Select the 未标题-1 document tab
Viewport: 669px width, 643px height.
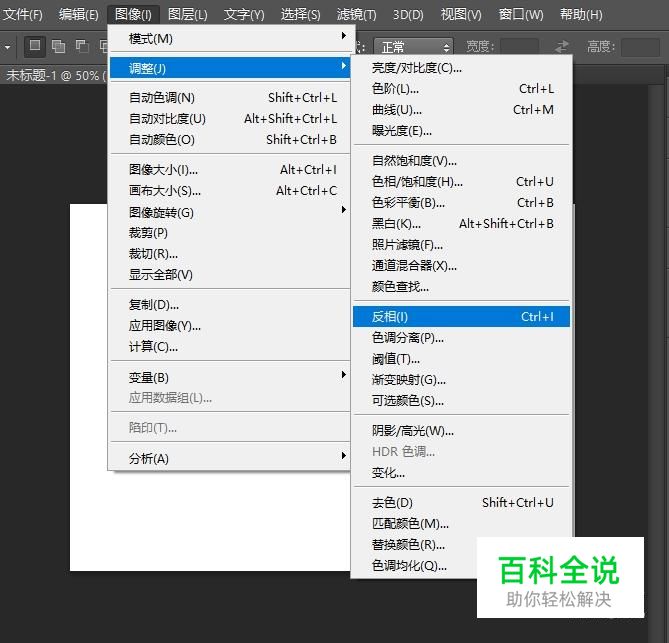coord(54,76)
